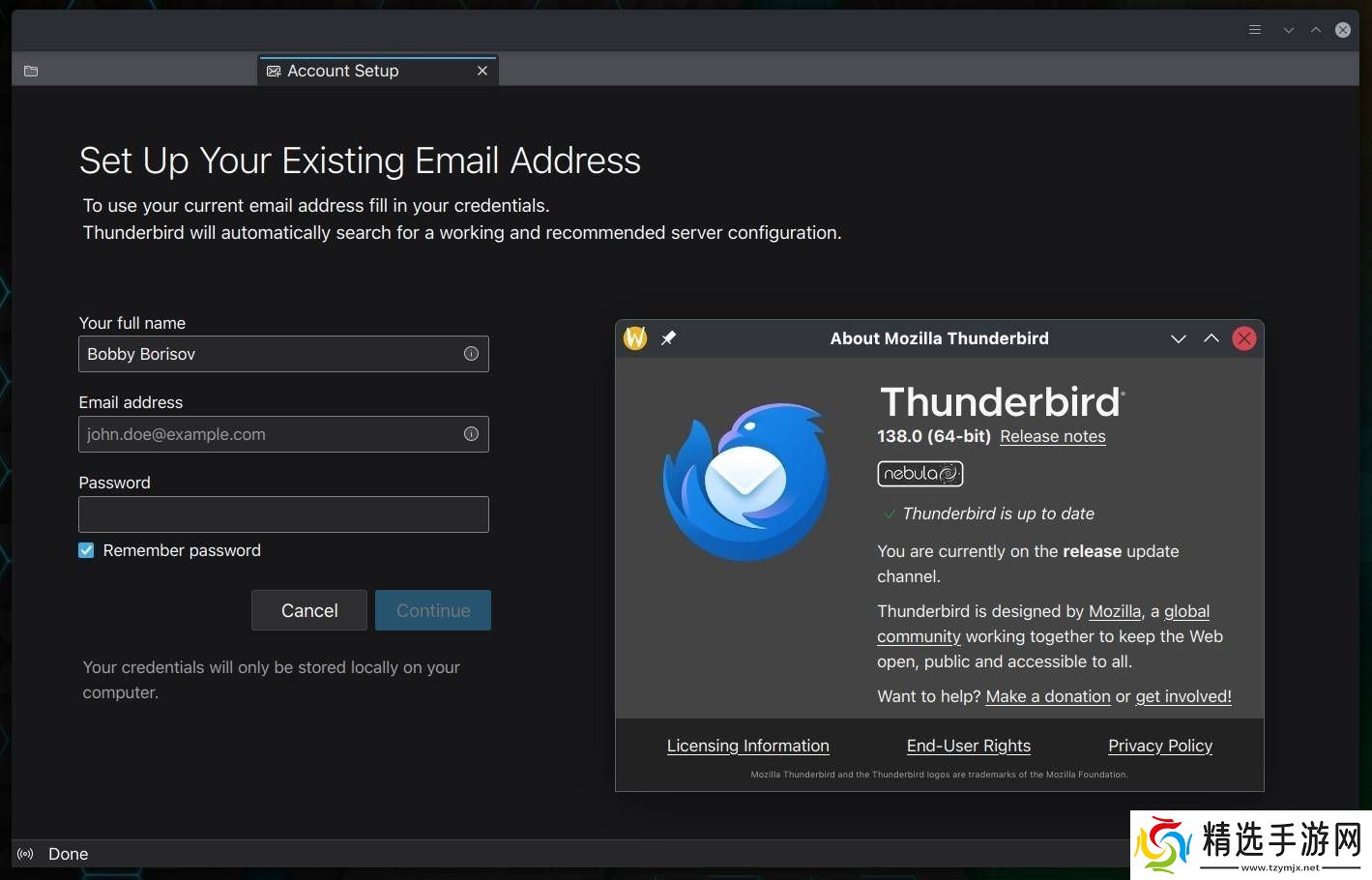1372x880 pixels.
Task: Open the Release notes link
Action: click(x=1052, y=437)
